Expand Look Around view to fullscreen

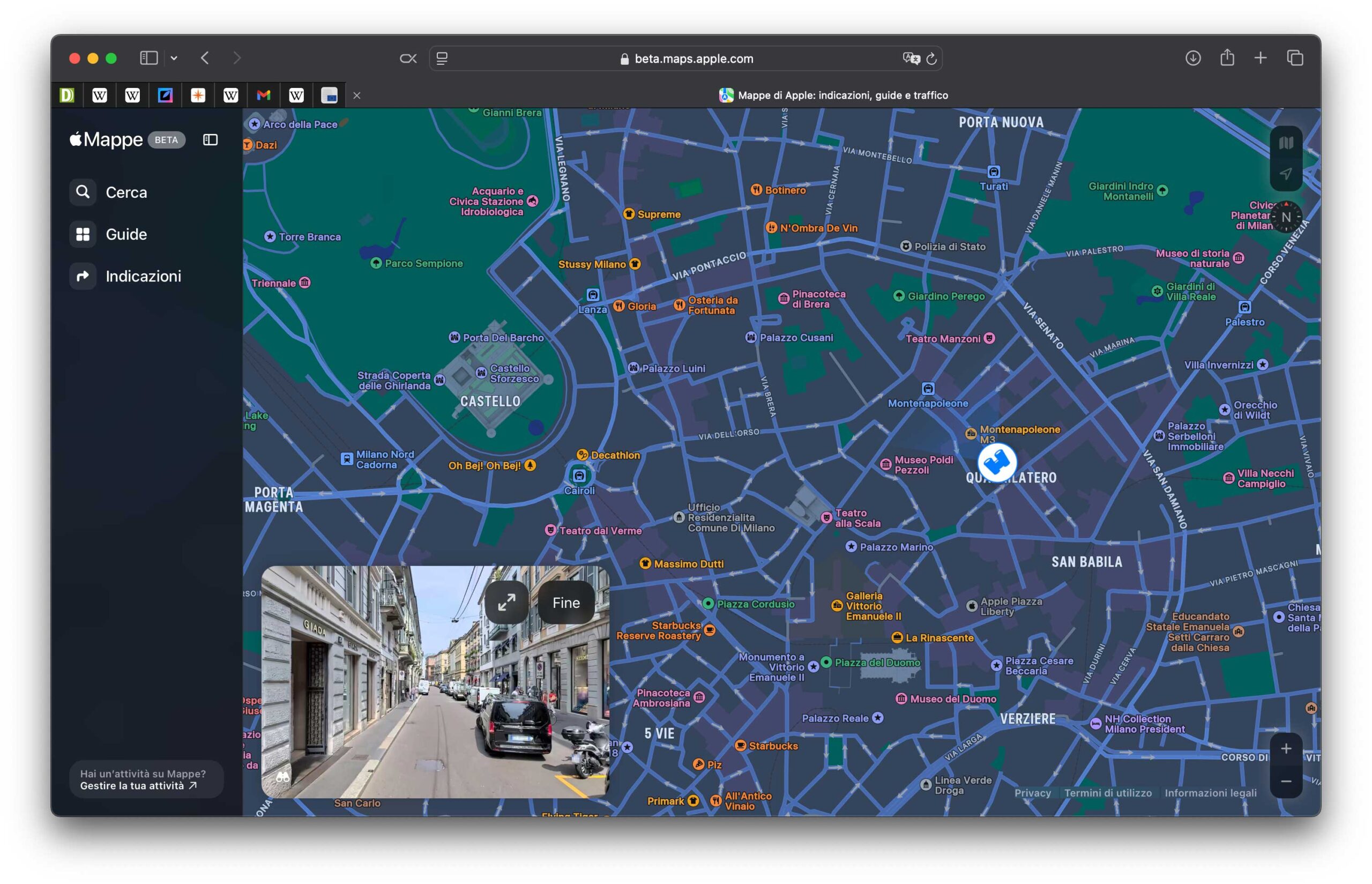506,602
